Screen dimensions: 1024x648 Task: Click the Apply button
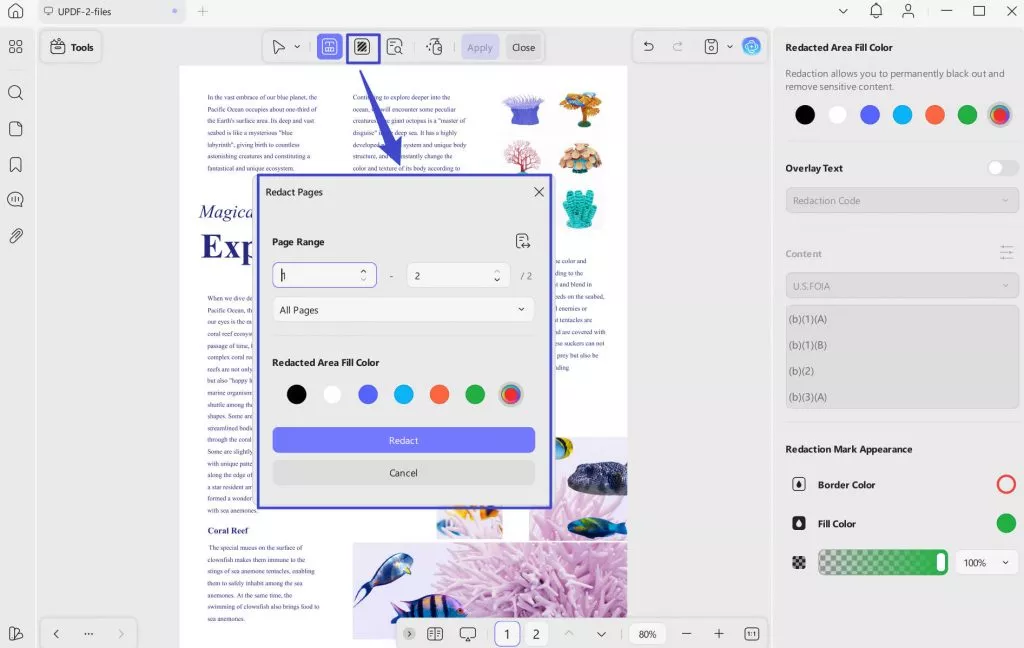(x=479, y=47)
